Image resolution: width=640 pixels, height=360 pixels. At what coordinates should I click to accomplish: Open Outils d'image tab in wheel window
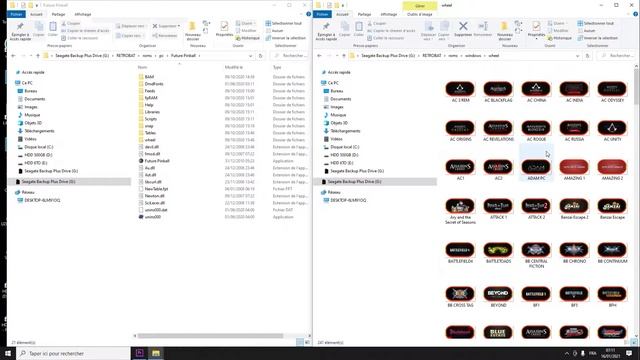[419, 14]
